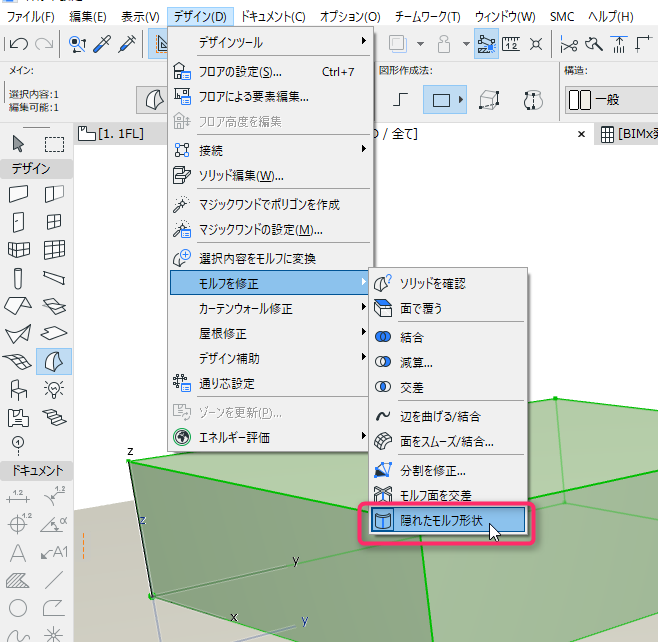Choose 減算... in morph submenu
The image size is (658, 642).
click(x=447, y=362)
